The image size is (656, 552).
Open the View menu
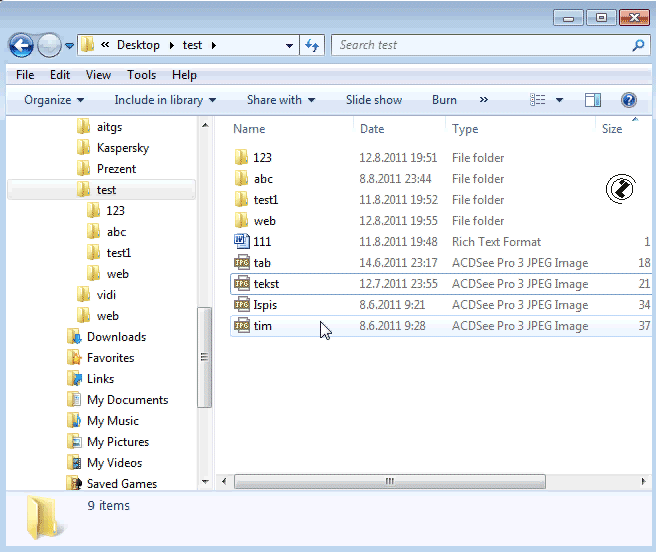(x=98, y=75)
